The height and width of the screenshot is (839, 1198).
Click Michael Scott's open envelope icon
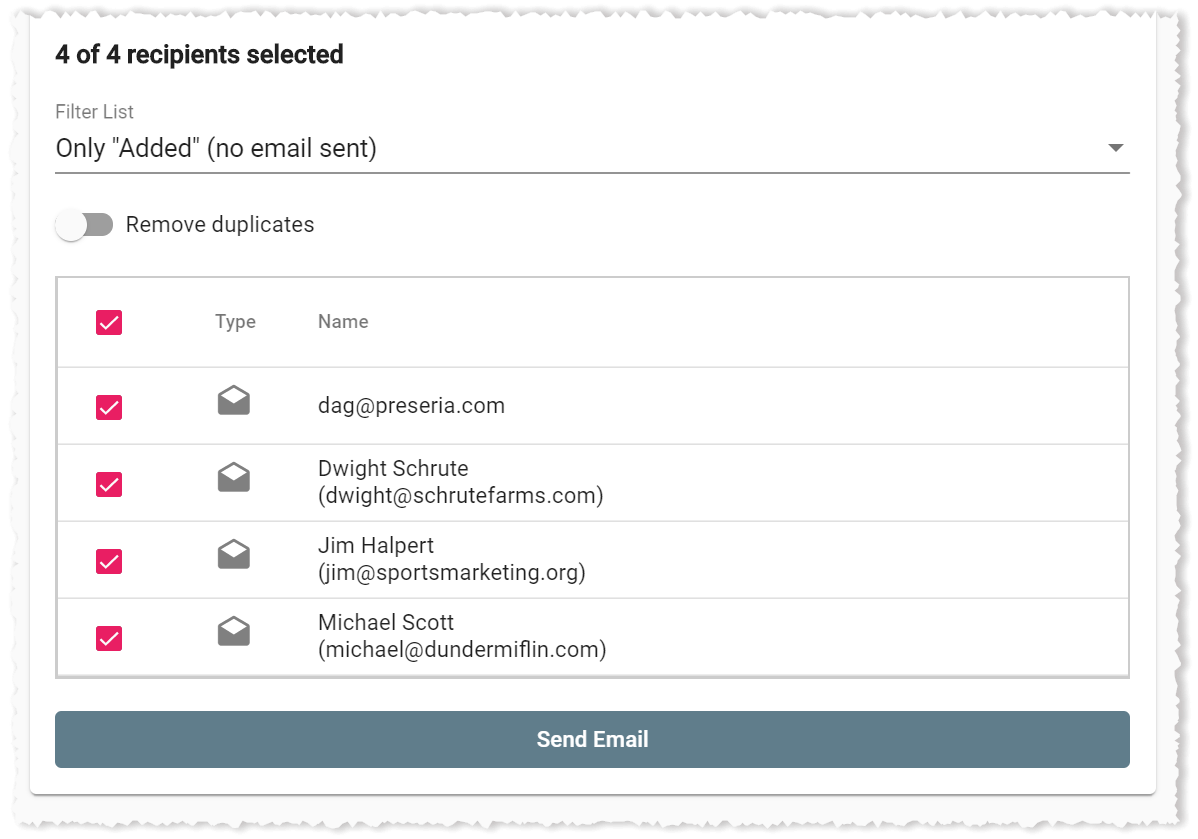point(234,632)
